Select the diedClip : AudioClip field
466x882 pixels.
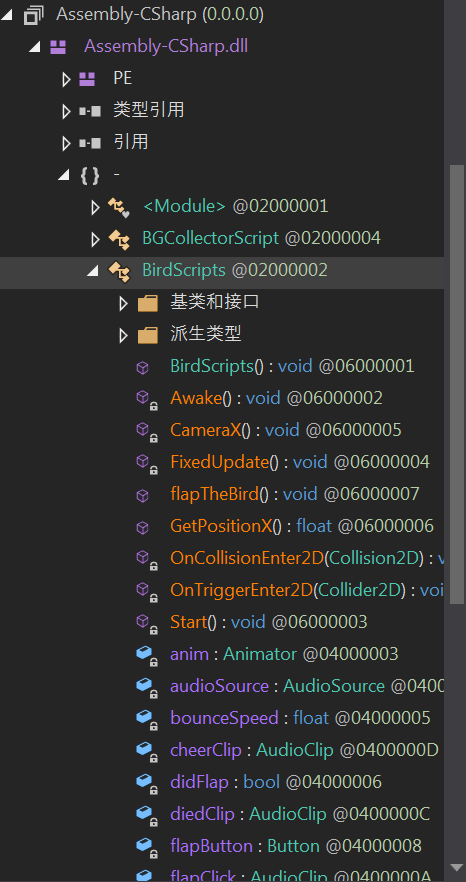(300, 815)
